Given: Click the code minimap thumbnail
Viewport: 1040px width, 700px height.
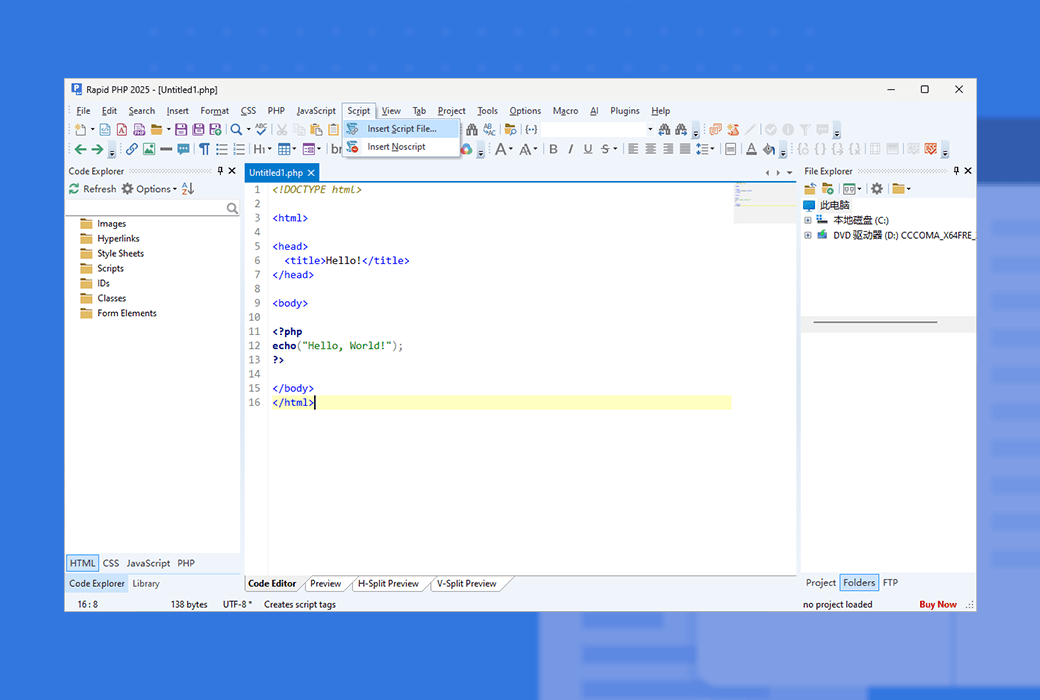Looking at the screenshot, I should pos(765,203).
